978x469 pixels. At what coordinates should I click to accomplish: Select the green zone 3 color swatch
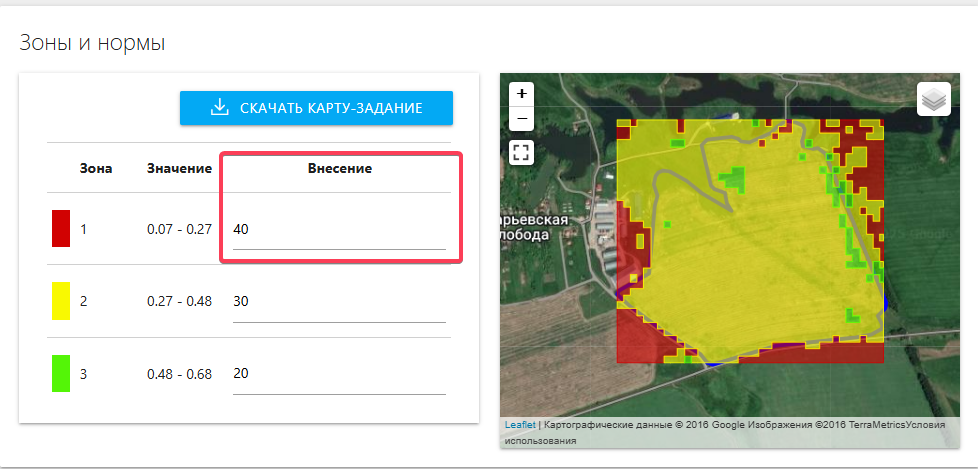pyautogui.click(x=61, y=373)
